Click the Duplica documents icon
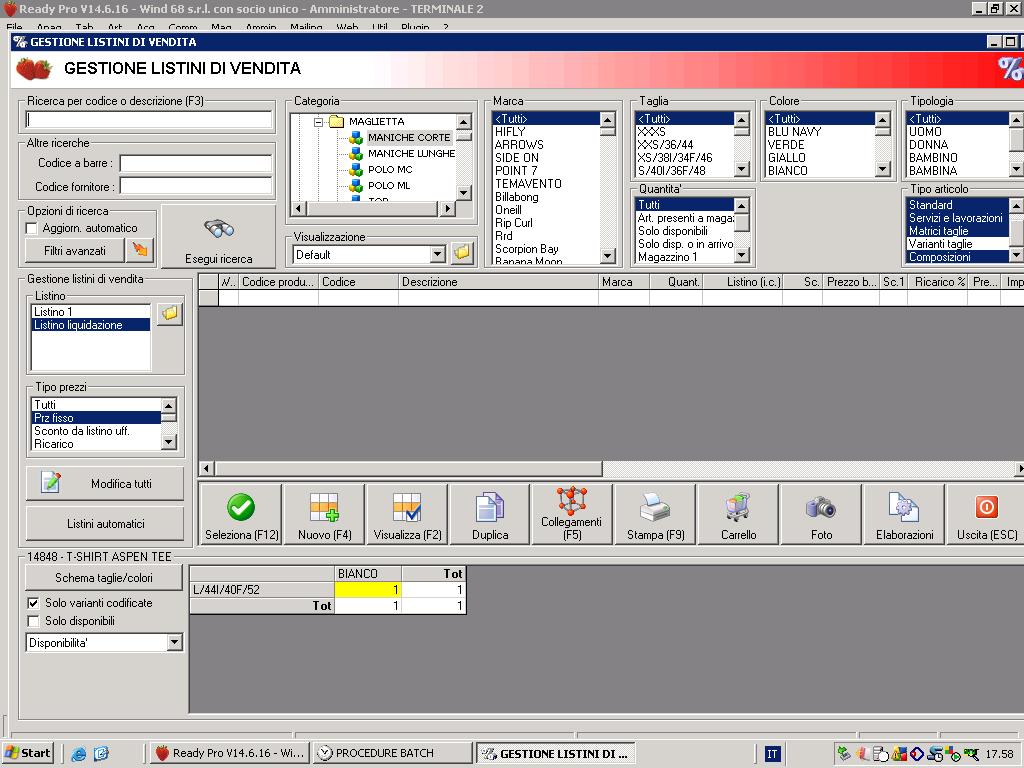Screen dimensions: 1024x768 (490, 507)
